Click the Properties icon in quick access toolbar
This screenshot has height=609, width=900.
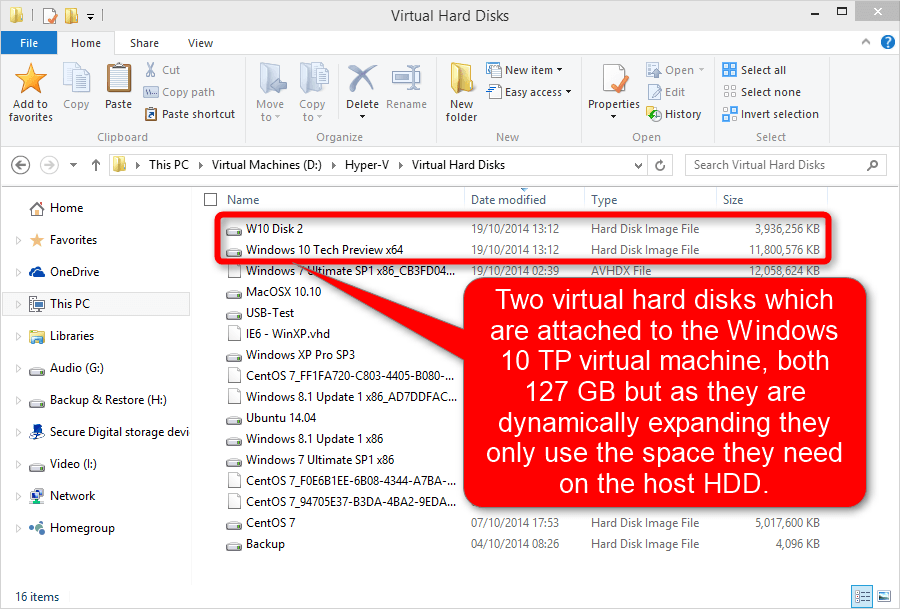coord(50,15)
